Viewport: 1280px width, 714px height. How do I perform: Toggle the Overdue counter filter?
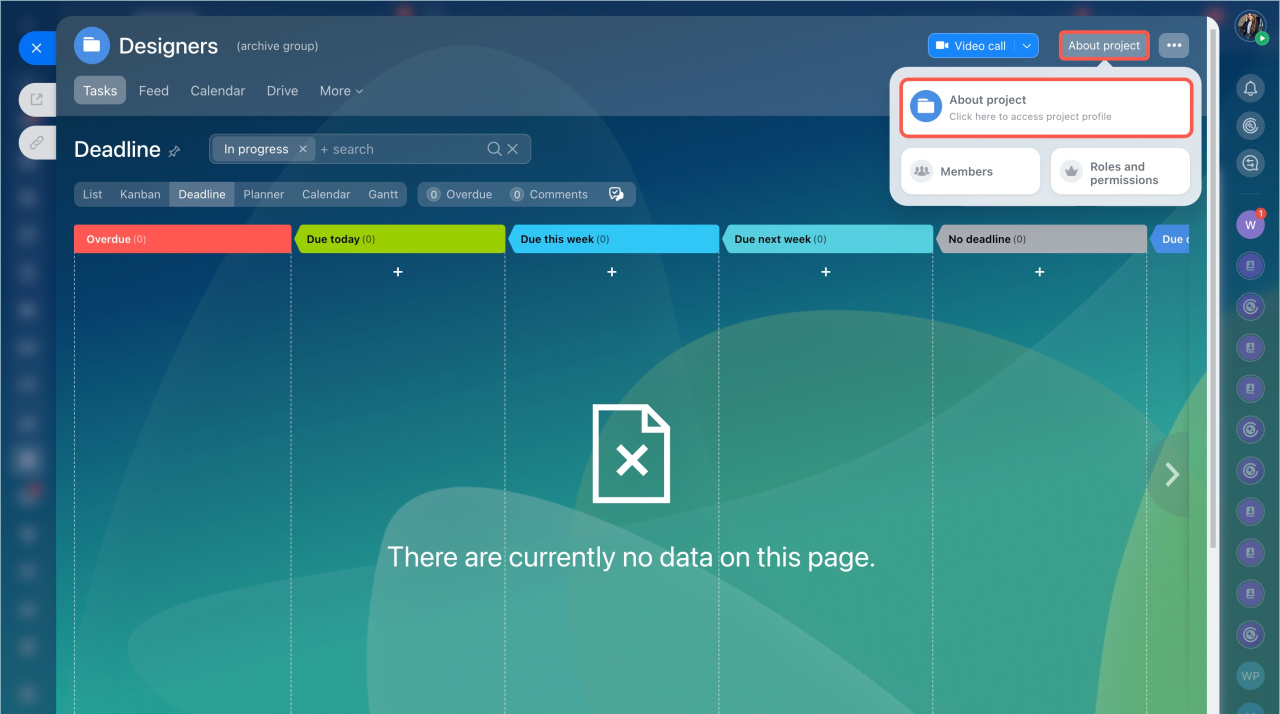tap(460, 194)
